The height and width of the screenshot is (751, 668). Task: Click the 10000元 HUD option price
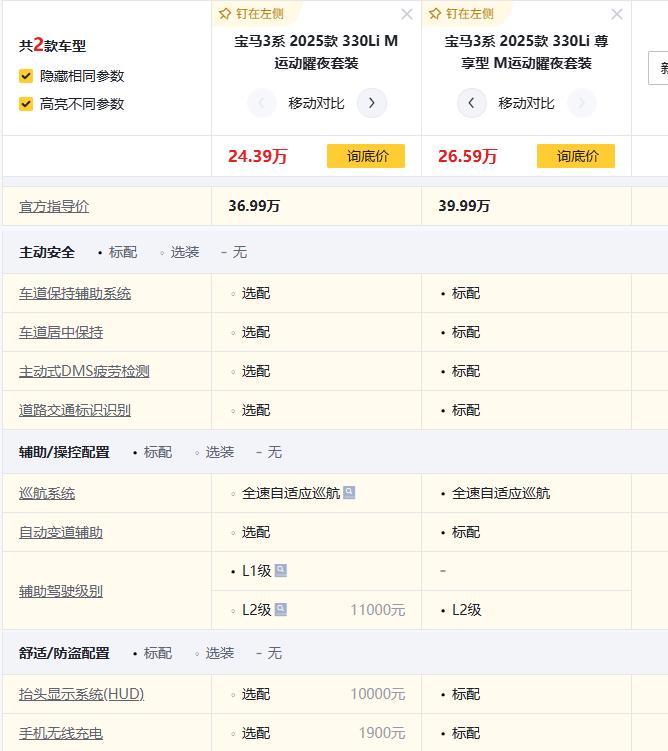point(378,694)
